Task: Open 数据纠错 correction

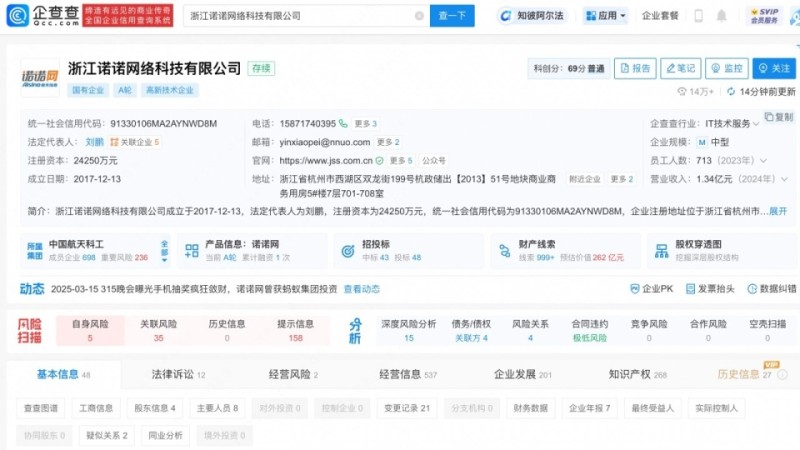Action: coord(771,289)
